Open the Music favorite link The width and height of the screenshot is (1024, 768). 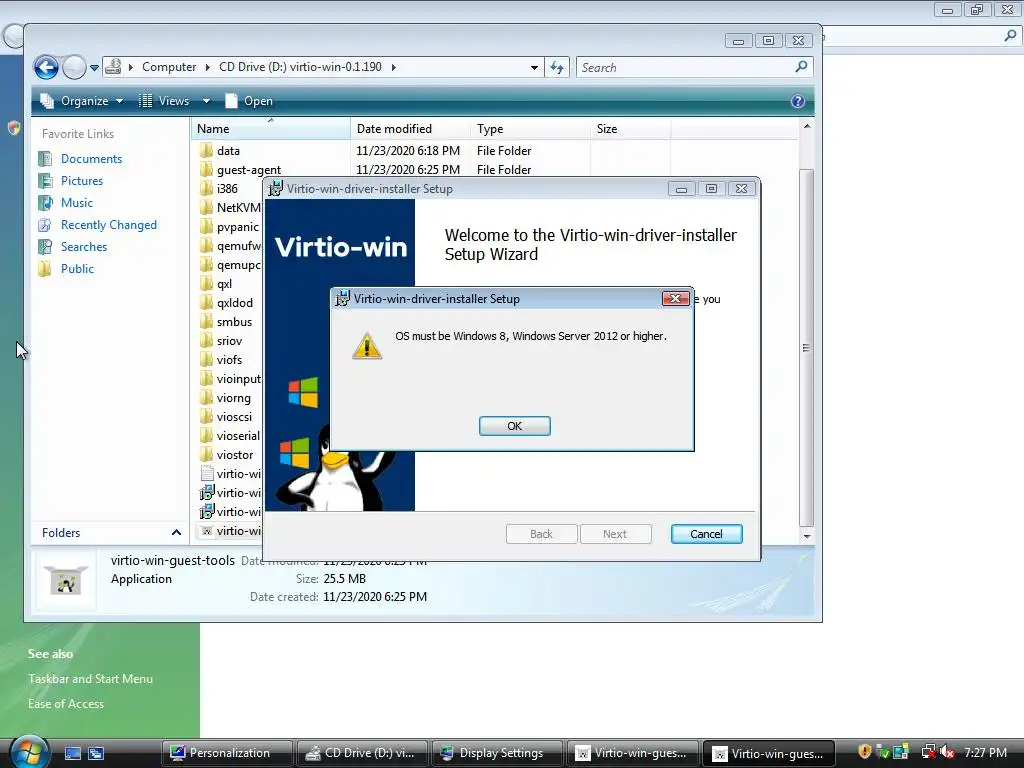pos(77,202)
